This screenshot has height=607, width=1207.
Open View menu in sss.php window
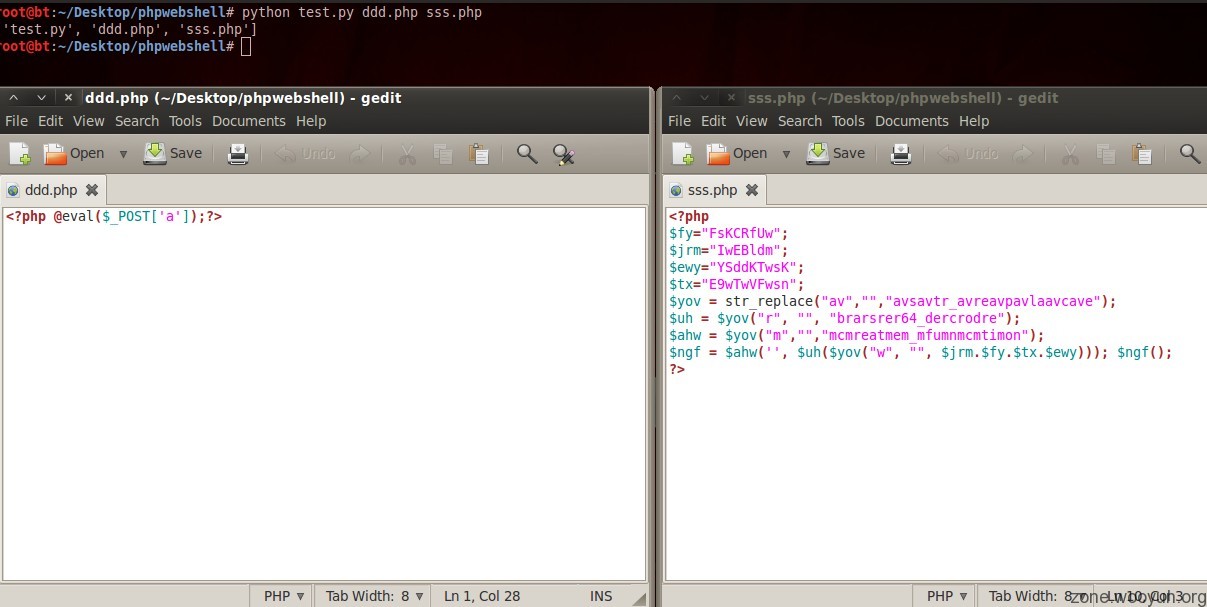tap(751, 121)
